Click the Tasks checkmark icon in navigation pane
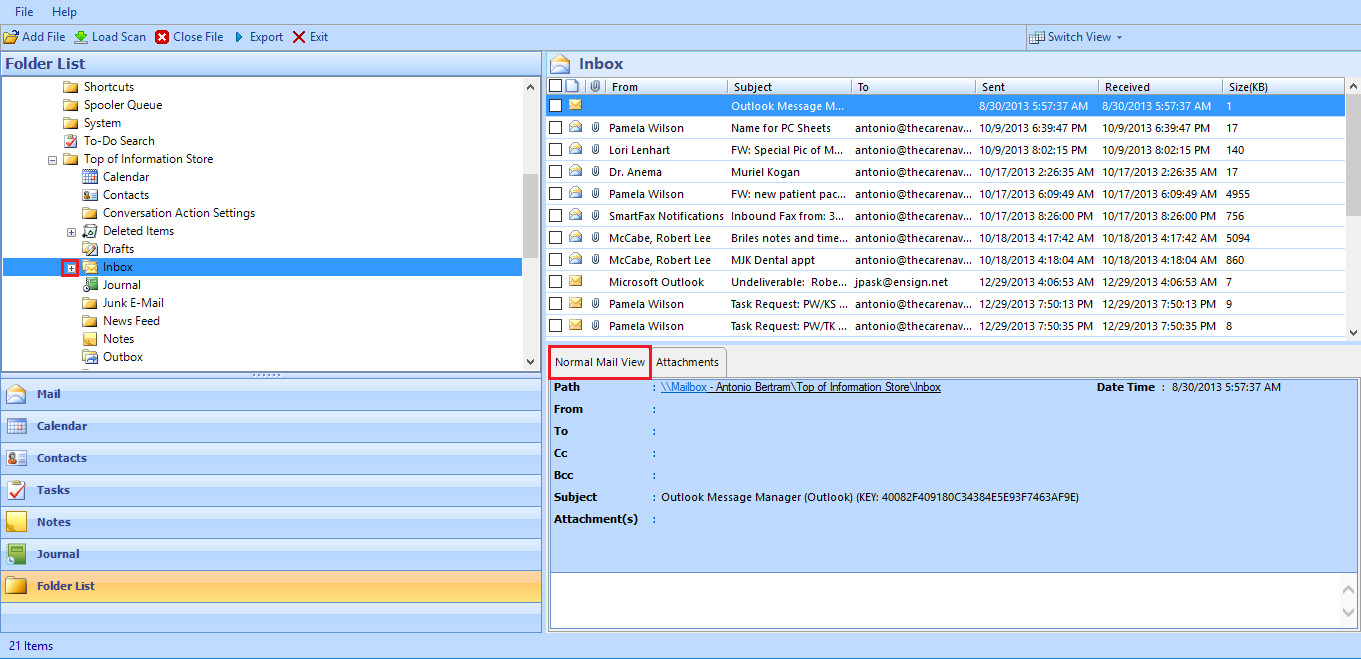This screenshot has height=659, width=1361. coord(16,490)
